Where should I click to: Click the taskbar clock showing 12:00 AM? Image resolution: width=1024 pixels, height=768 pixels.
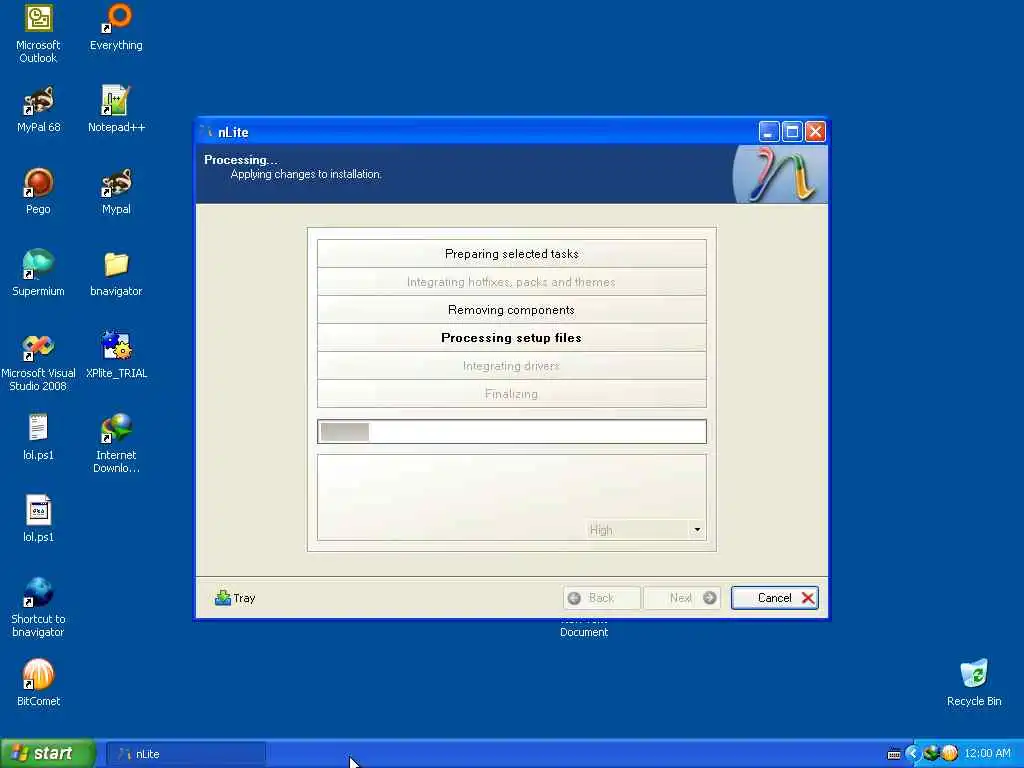click(987, 754)
